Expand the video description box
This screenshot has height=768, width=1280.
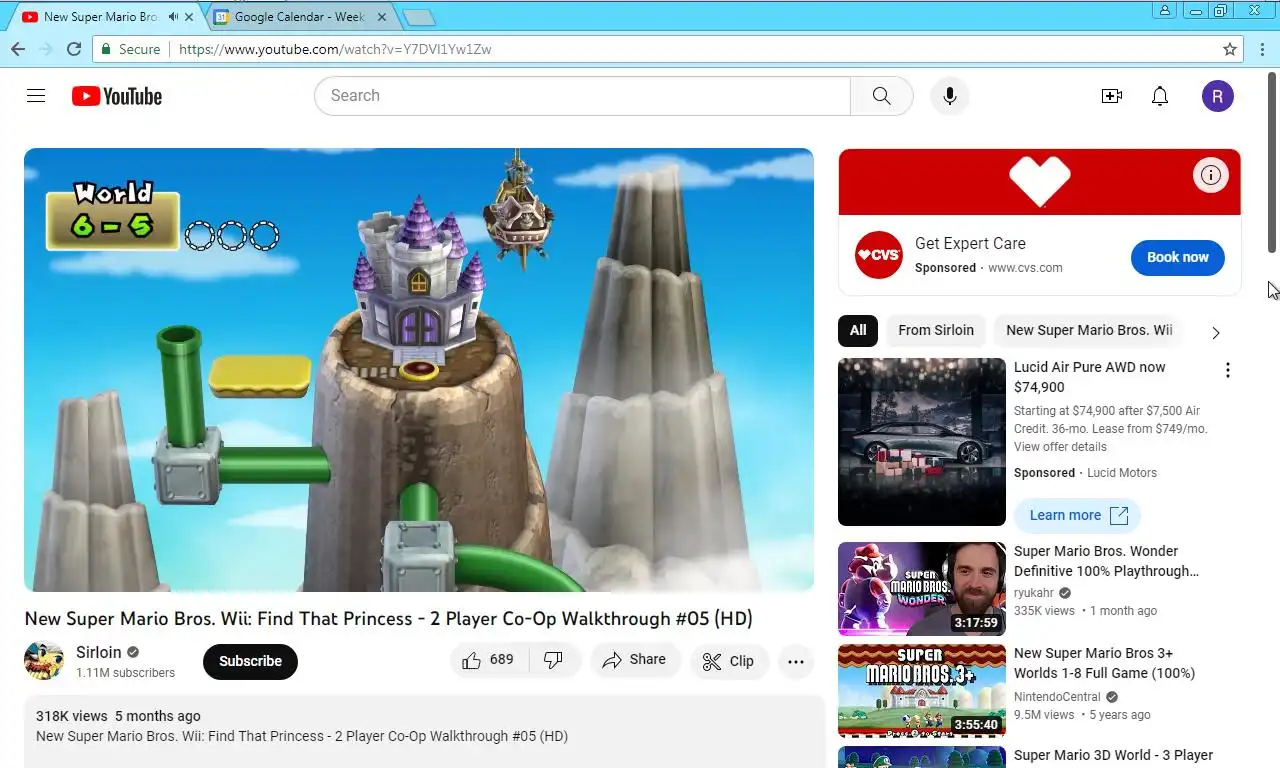pos(425,732)
